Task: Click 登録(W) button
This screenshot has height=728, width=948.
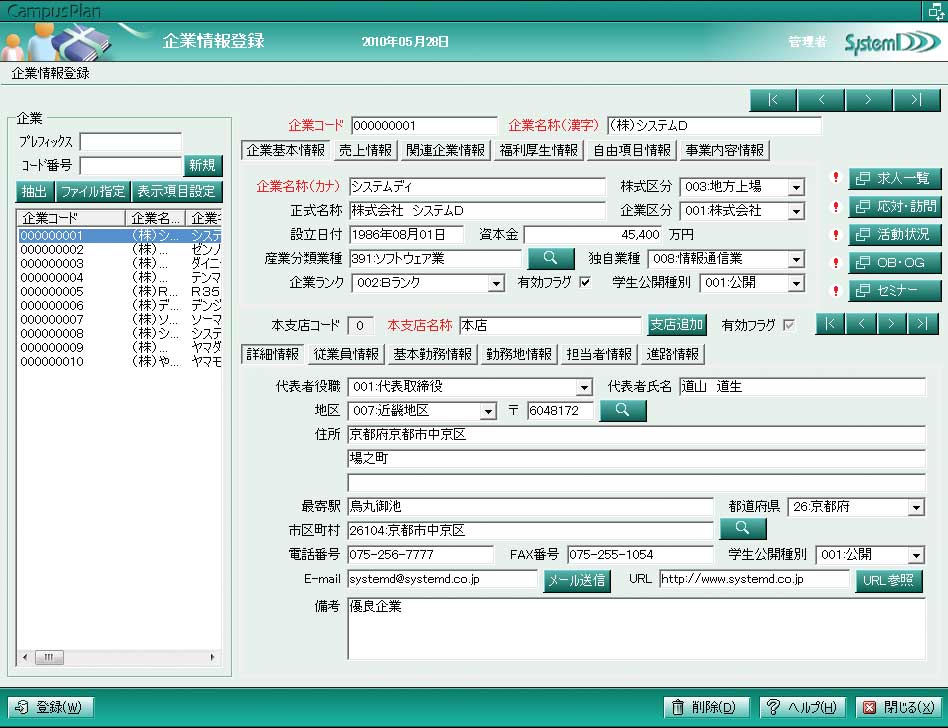Action: pos(51,707)
